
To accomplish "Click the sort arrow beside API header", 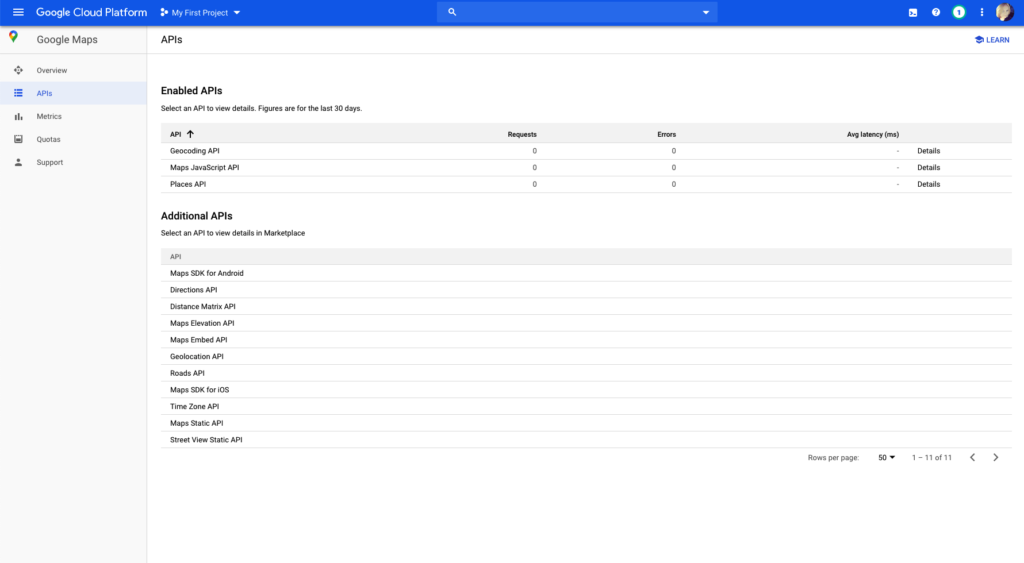I will pyautogui.click(x=190, y=134).
